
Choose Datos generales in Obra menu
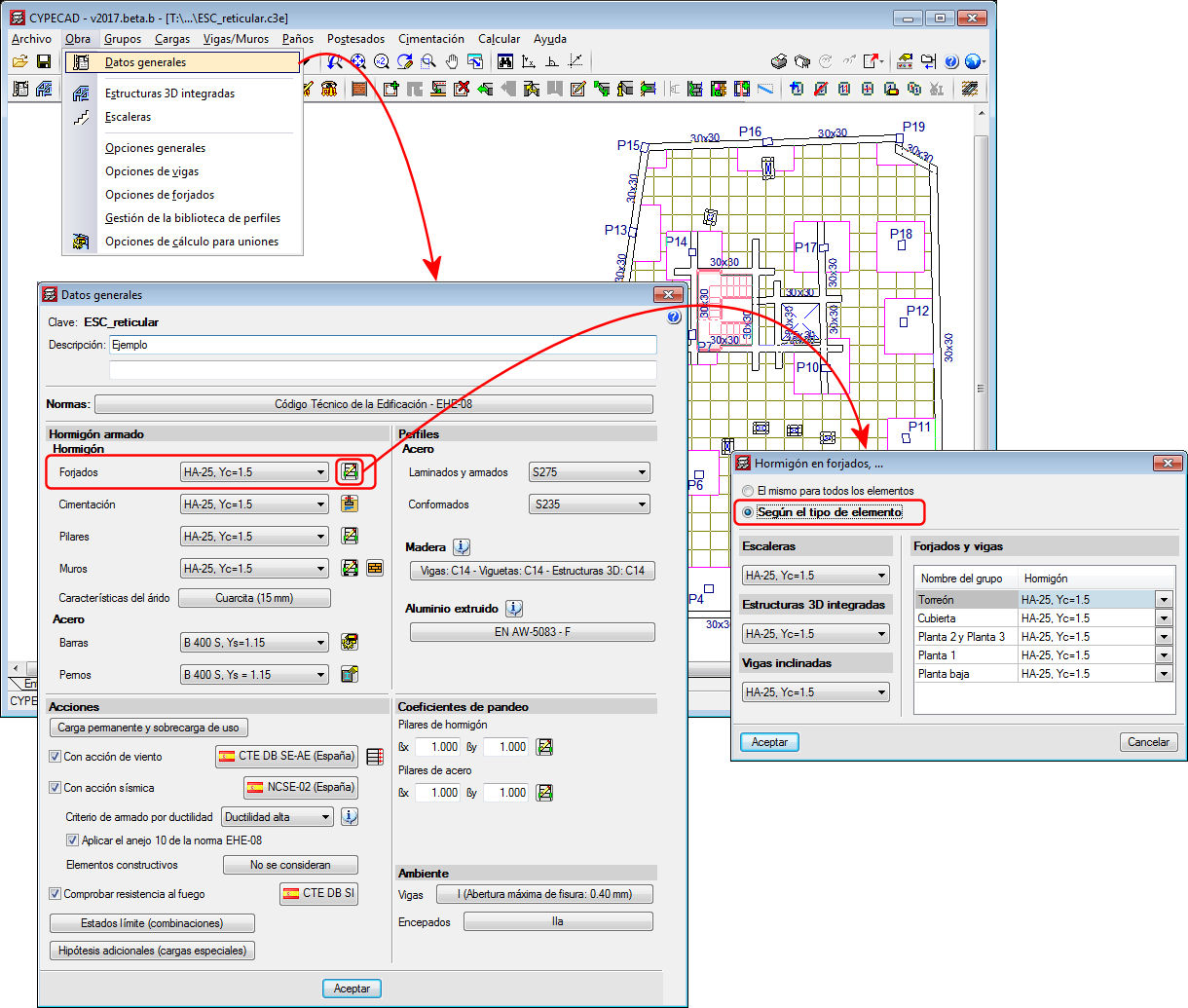click(x=183, y=62)
